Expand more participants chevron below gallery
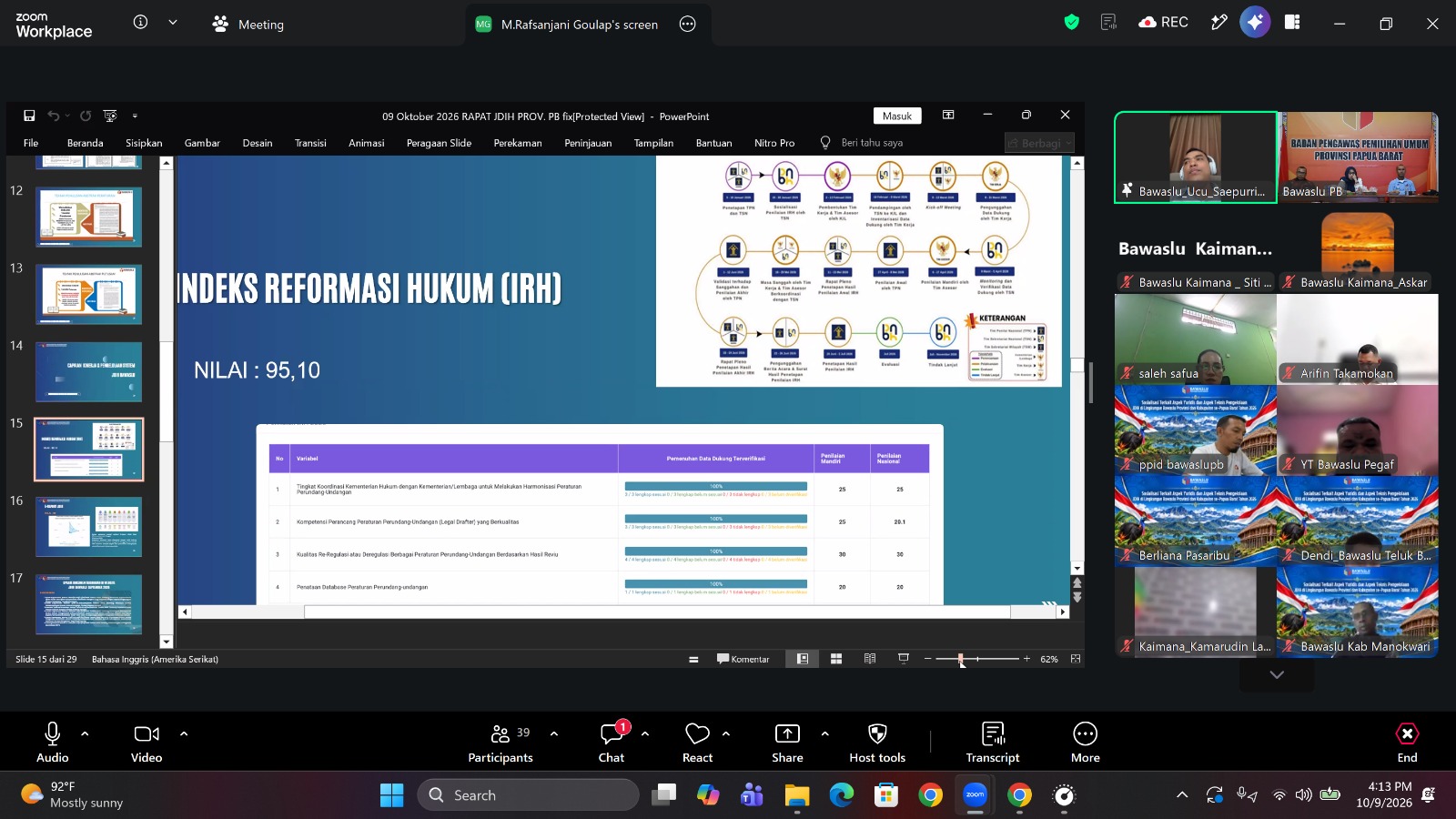Image resolution: width=1456 pixels, height=819 pixels. 1277,675
